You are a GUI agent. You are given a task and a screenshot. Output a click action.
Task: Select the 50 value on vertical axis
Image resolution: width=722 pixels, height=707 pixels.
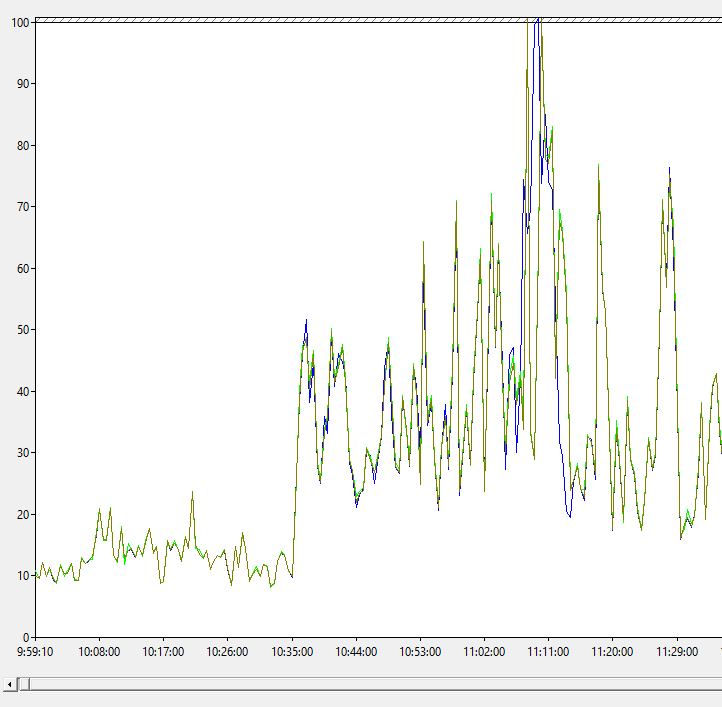[23, 330]
